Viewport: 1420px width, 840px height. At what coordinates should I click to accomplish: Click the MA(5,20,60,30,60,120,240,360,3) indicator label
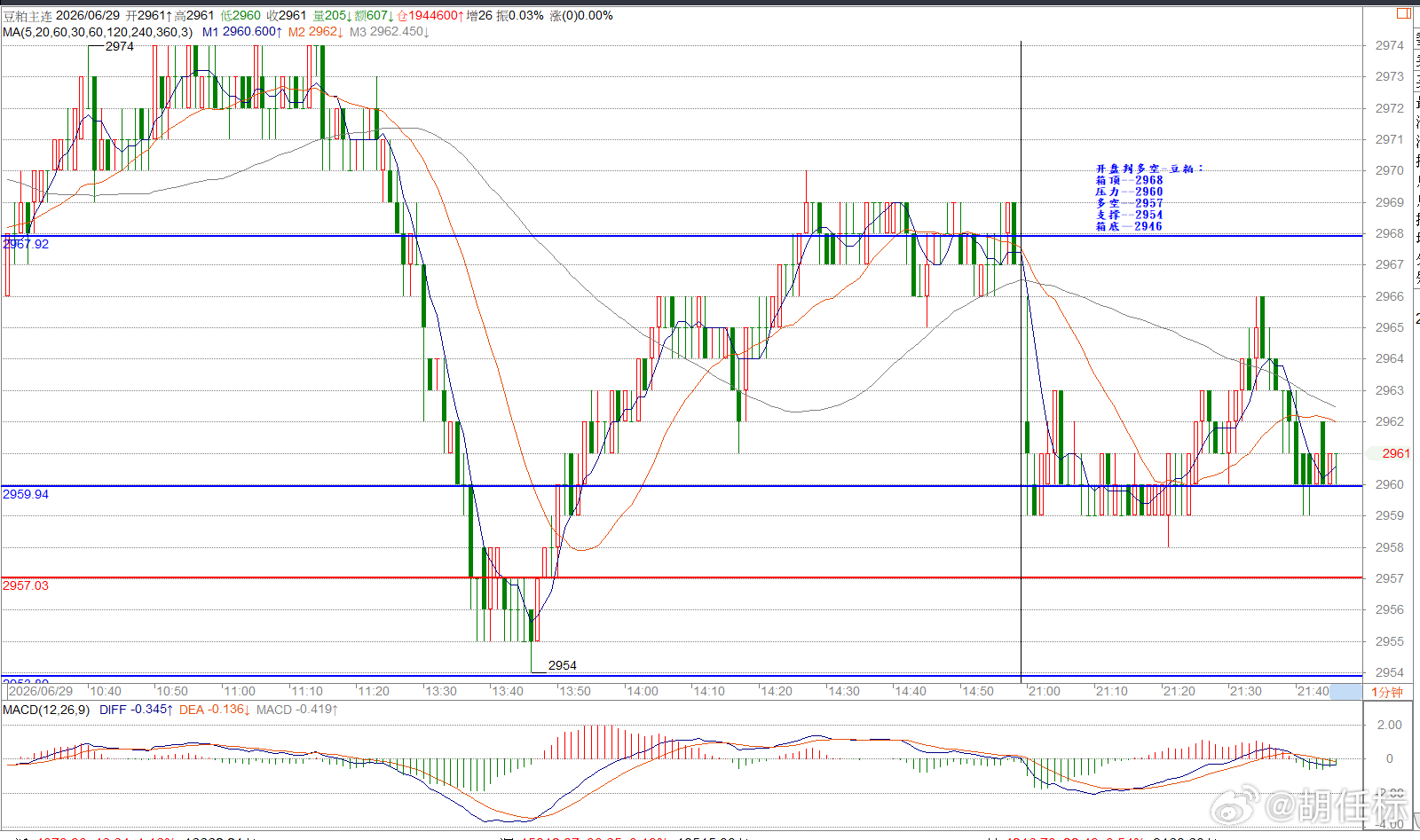coord(98,32)
